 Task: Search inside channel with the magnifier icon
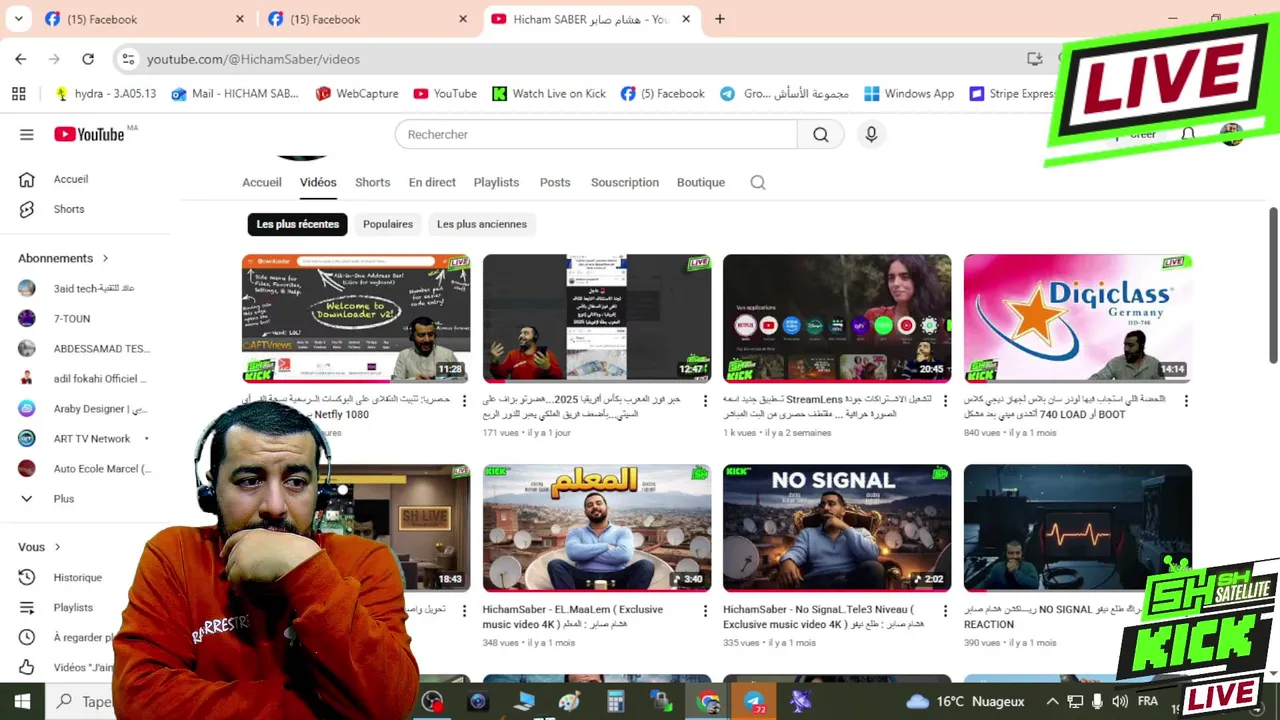tap(758, 182)
